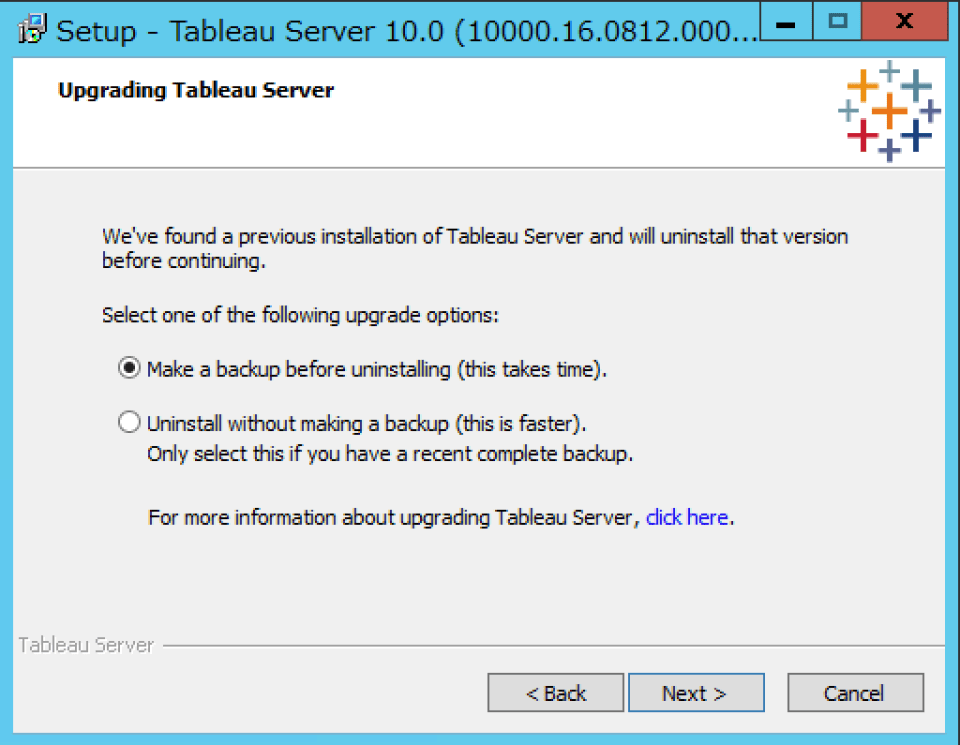
Task: Open the 'click here' upgrade information link
Action: 687,517
